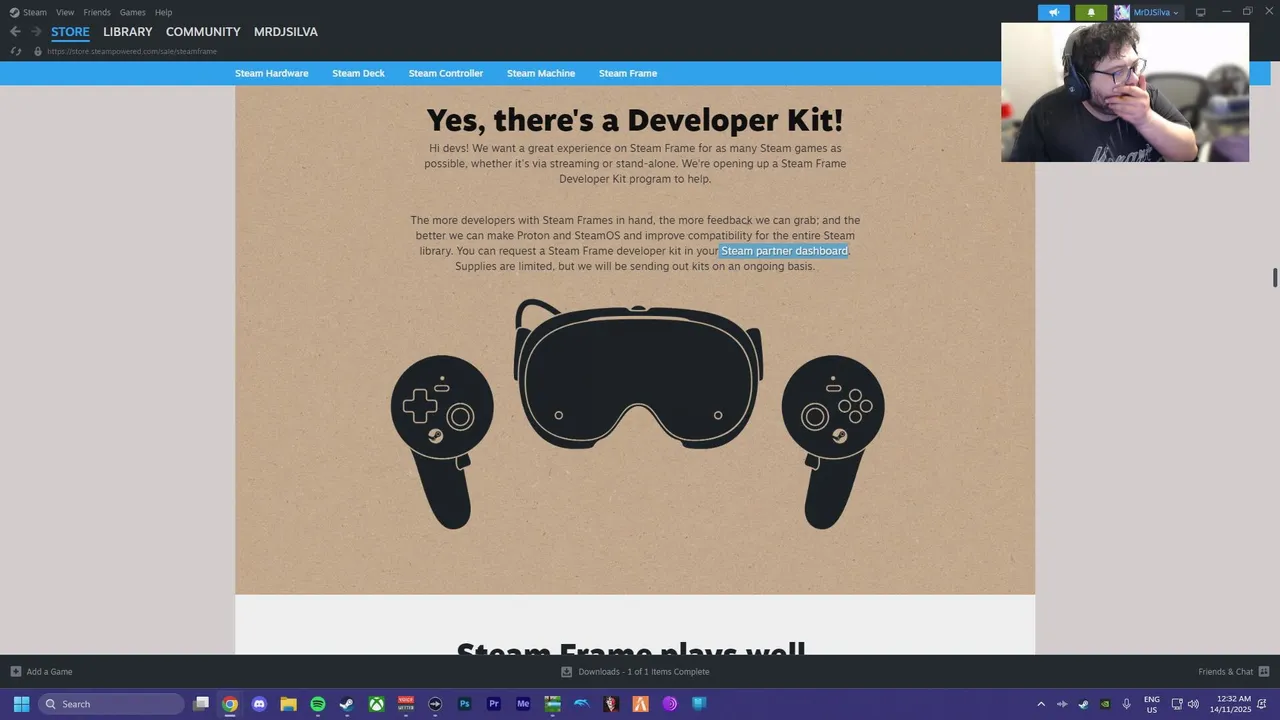Click the Big Picture mode monitor icon
Image resolution: width=1280 pixels, height=720 pixels.
[x=1201, y=12]
